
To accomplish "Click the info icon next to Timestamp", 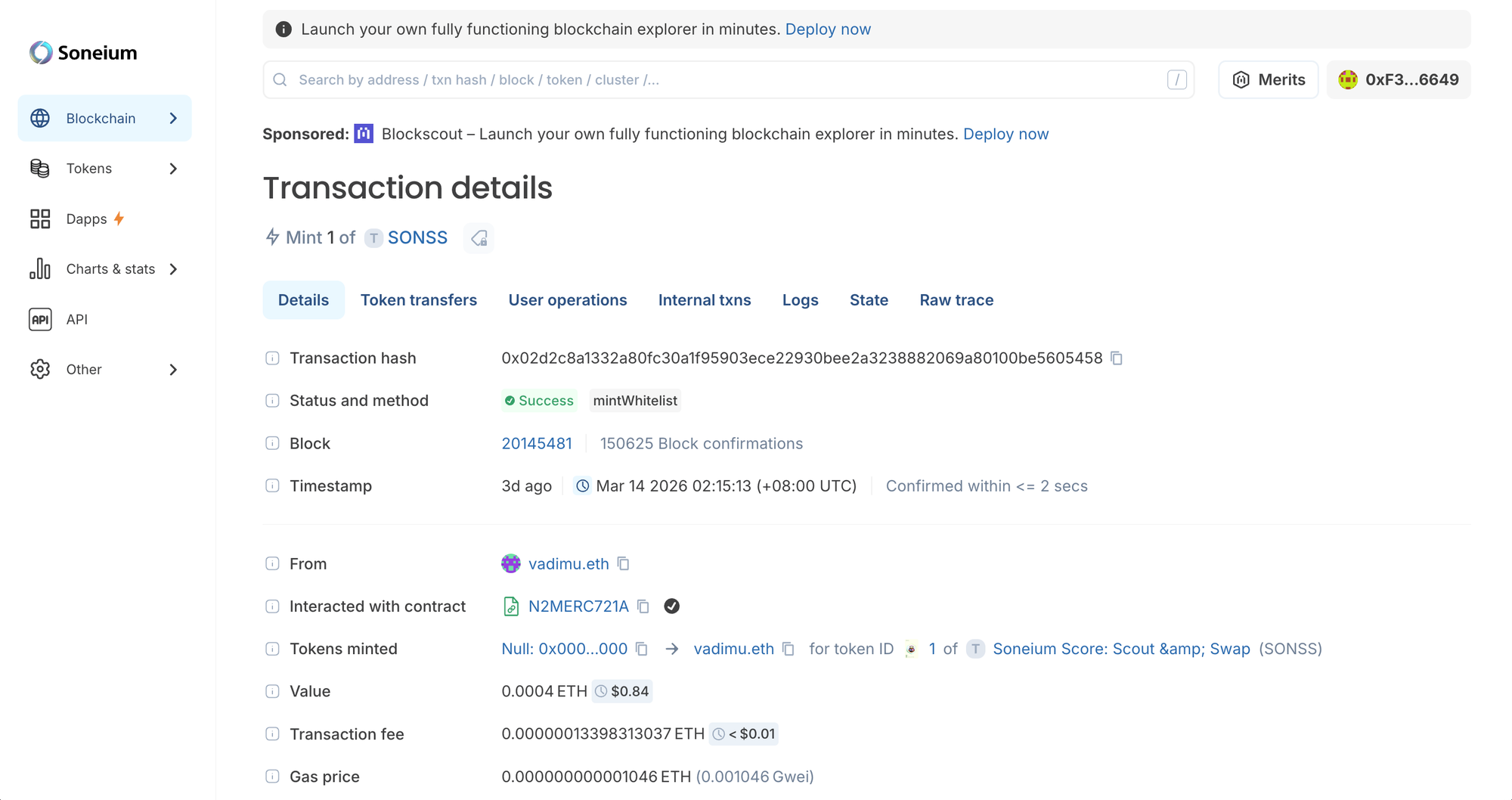I will (271, 485).
